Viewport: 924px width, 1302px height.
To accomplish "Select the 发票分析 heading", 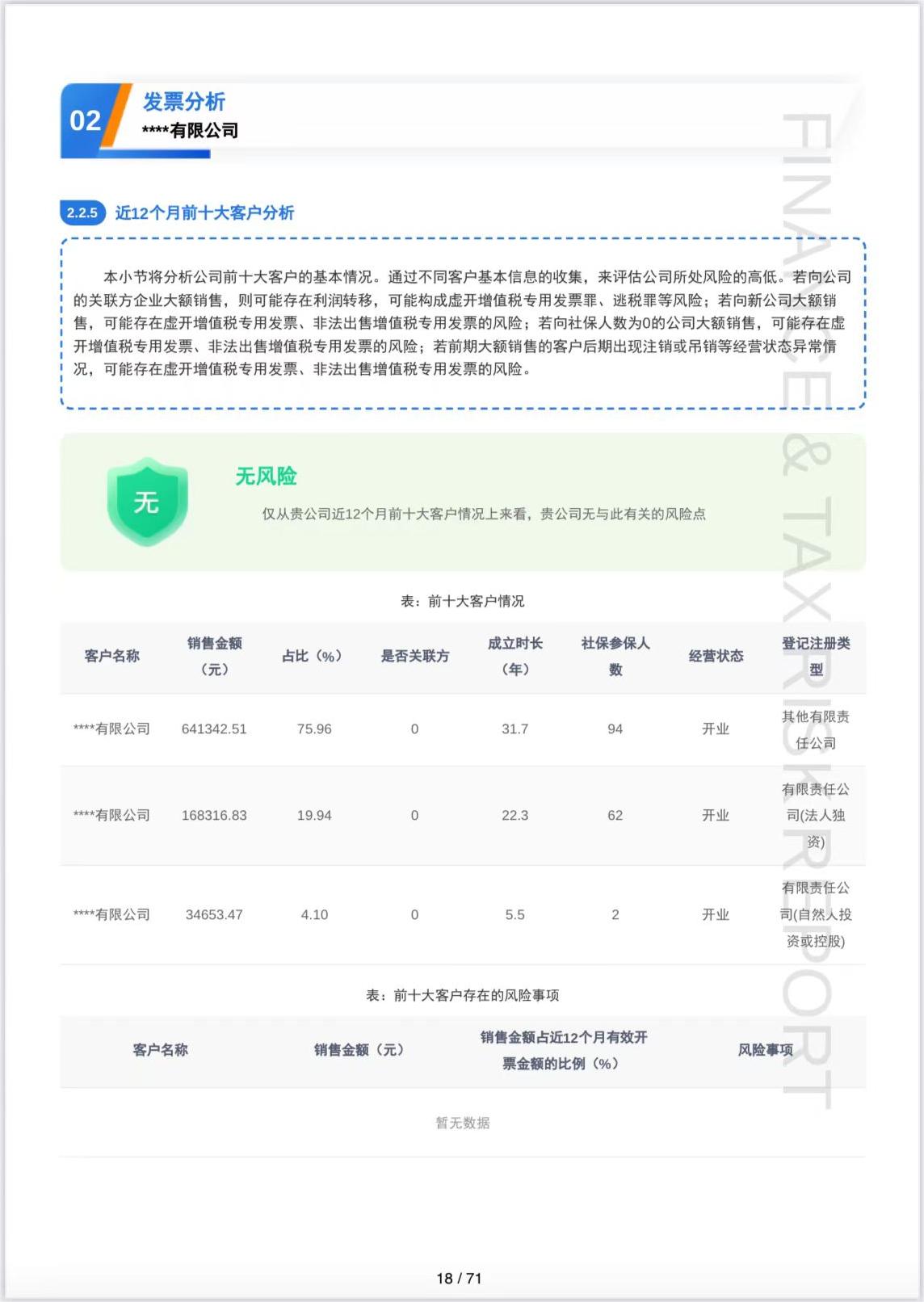I will coord(184,102).
